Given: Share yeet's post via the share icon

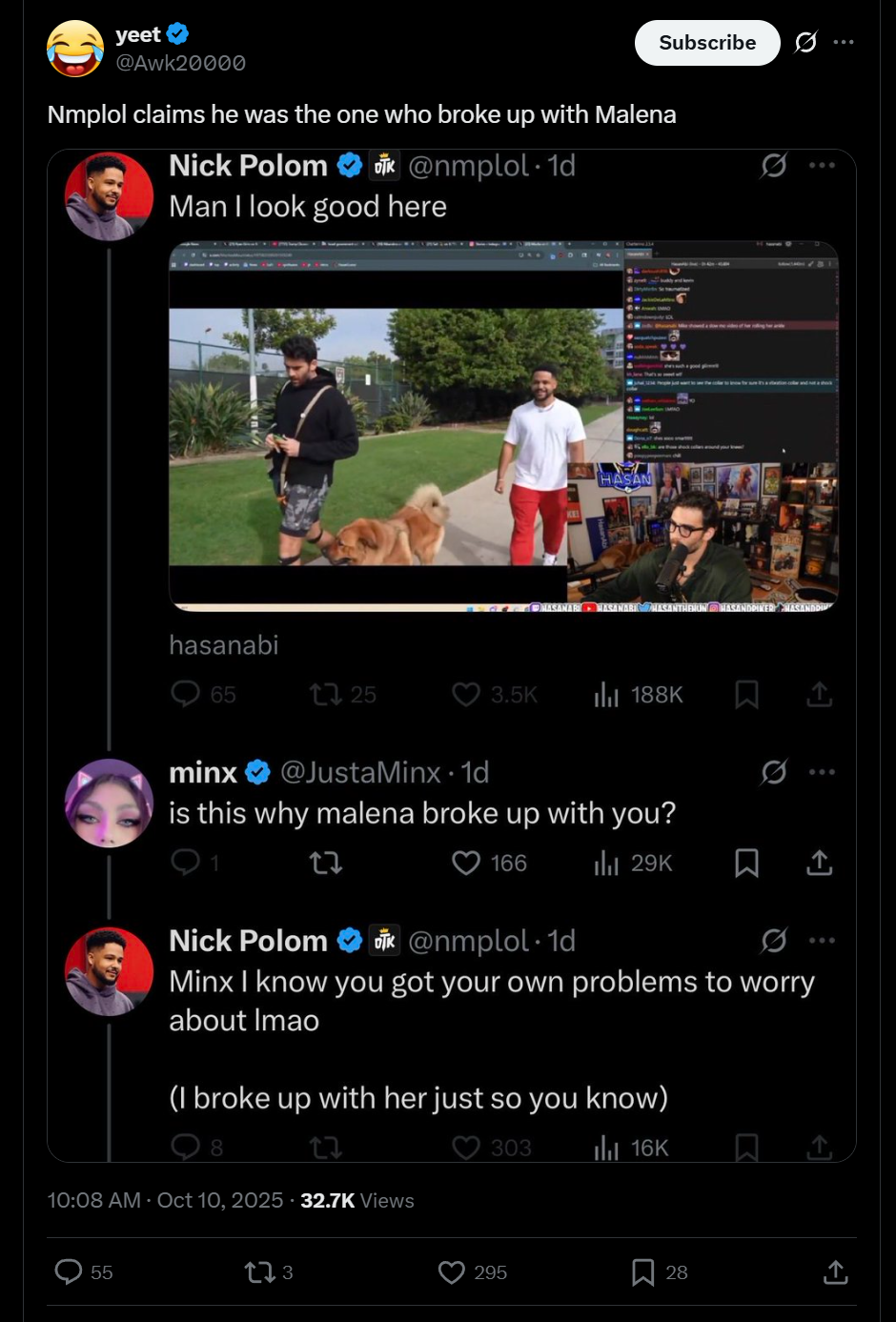Looking at the screenshot, I should click(835, 1271).
